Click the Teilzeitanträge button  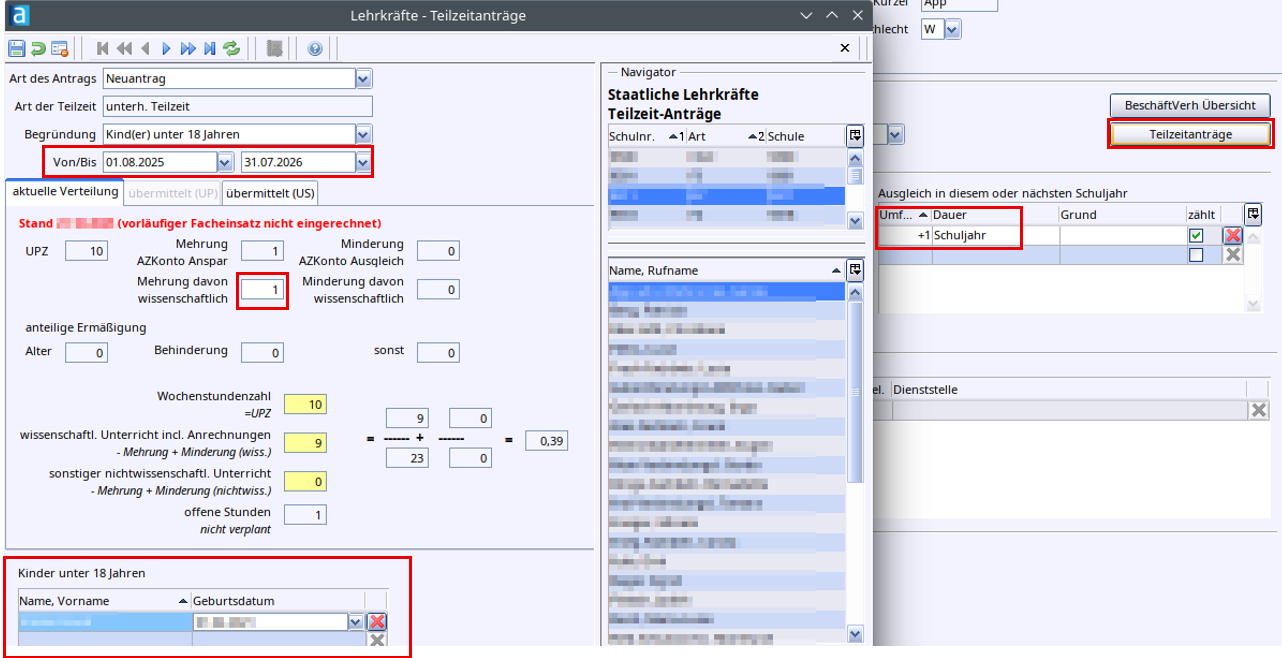[1190, 134]
